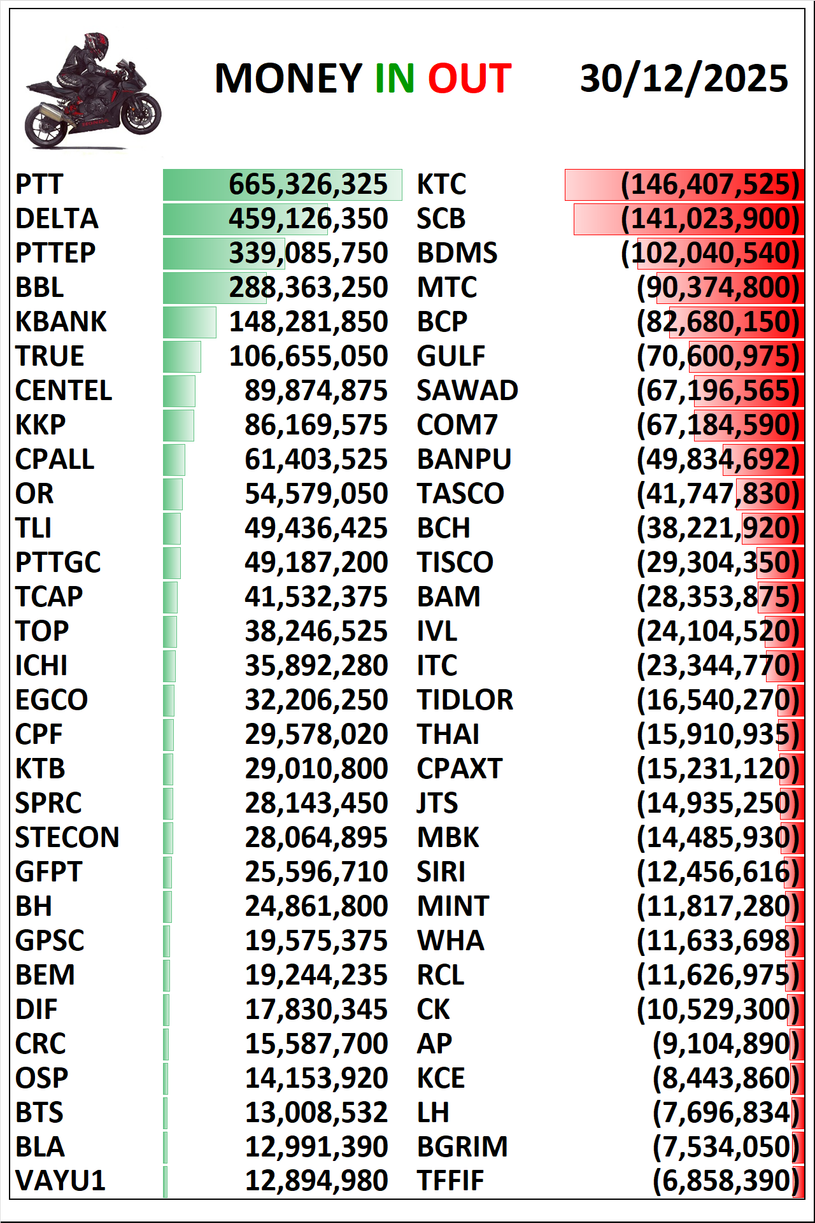The height and width of the screenshot is (1223, 815).
Task: Select the VAYU1 ticker at bottom
Action: pos(61,1181)
